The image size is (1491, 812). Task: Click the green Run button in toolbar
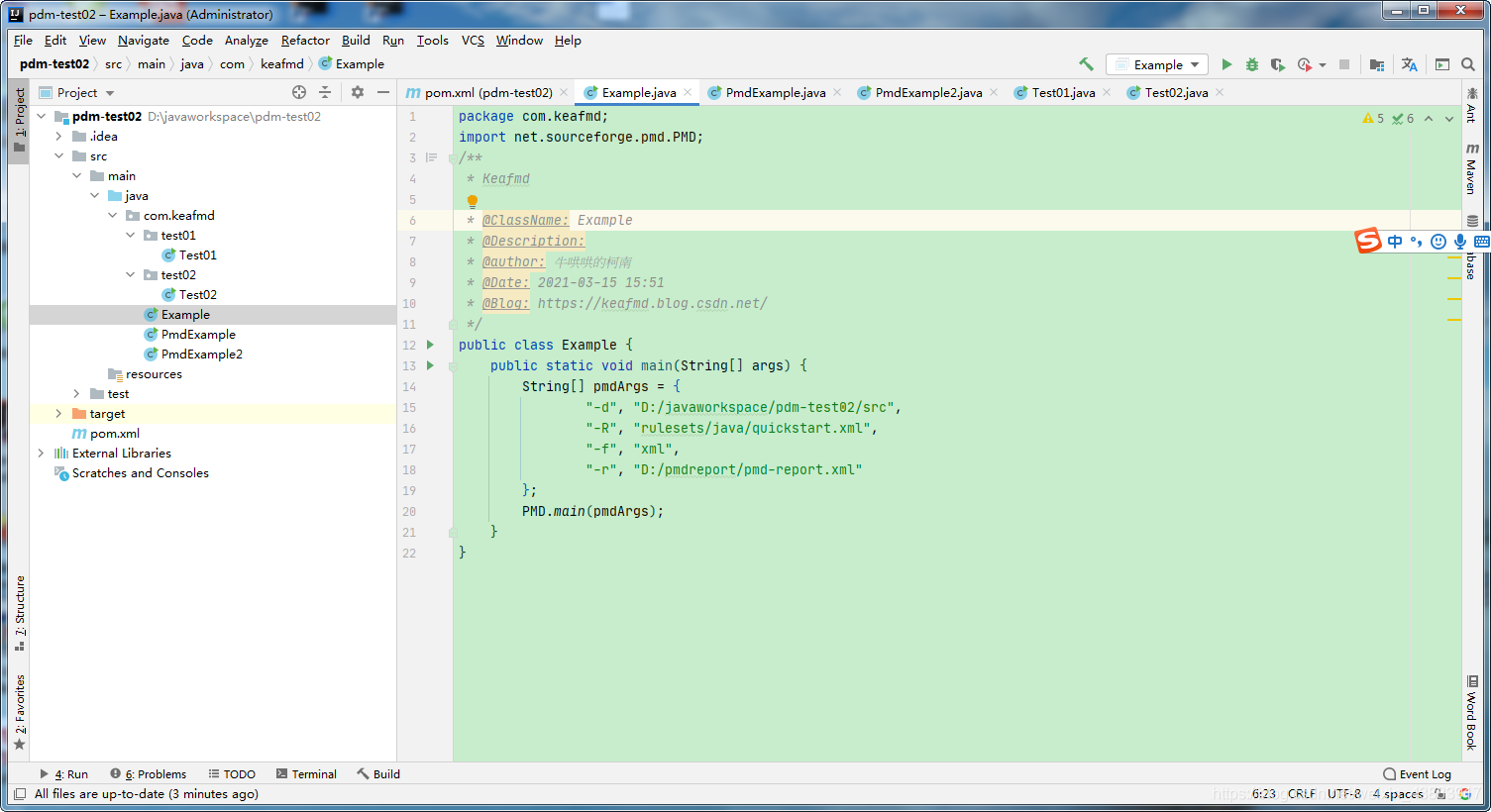click(x=1226, y=64)
